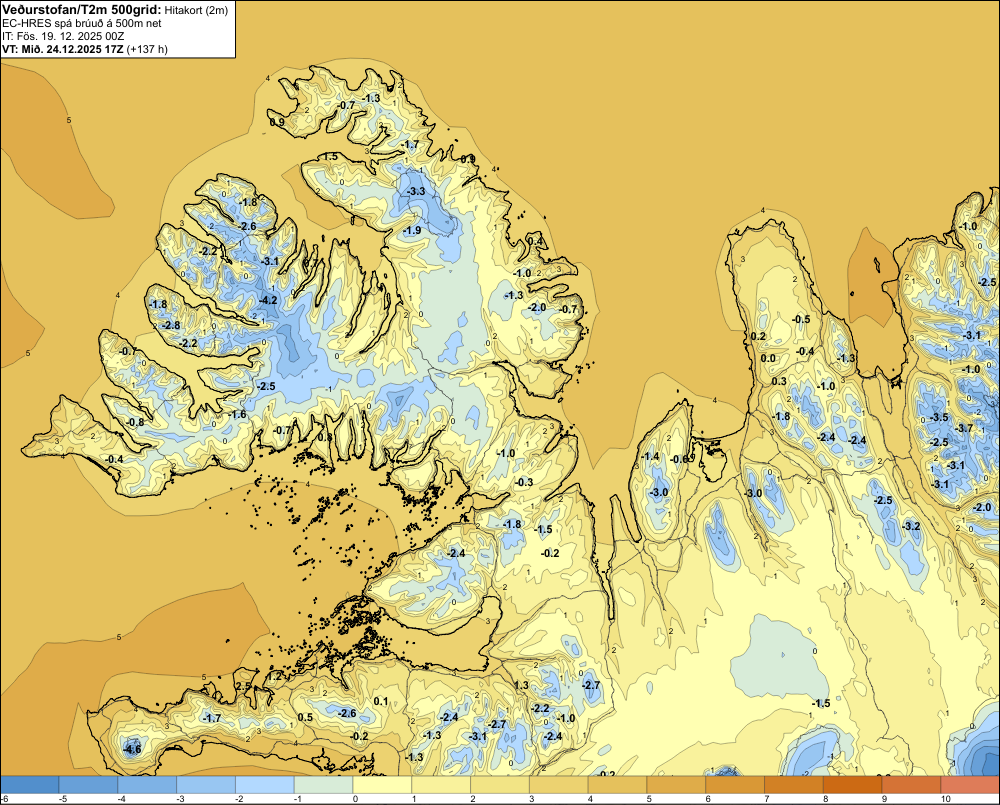1000x805 pixels.
Task: Click the '-2.8' temperature value
Action: coord(171,325)
